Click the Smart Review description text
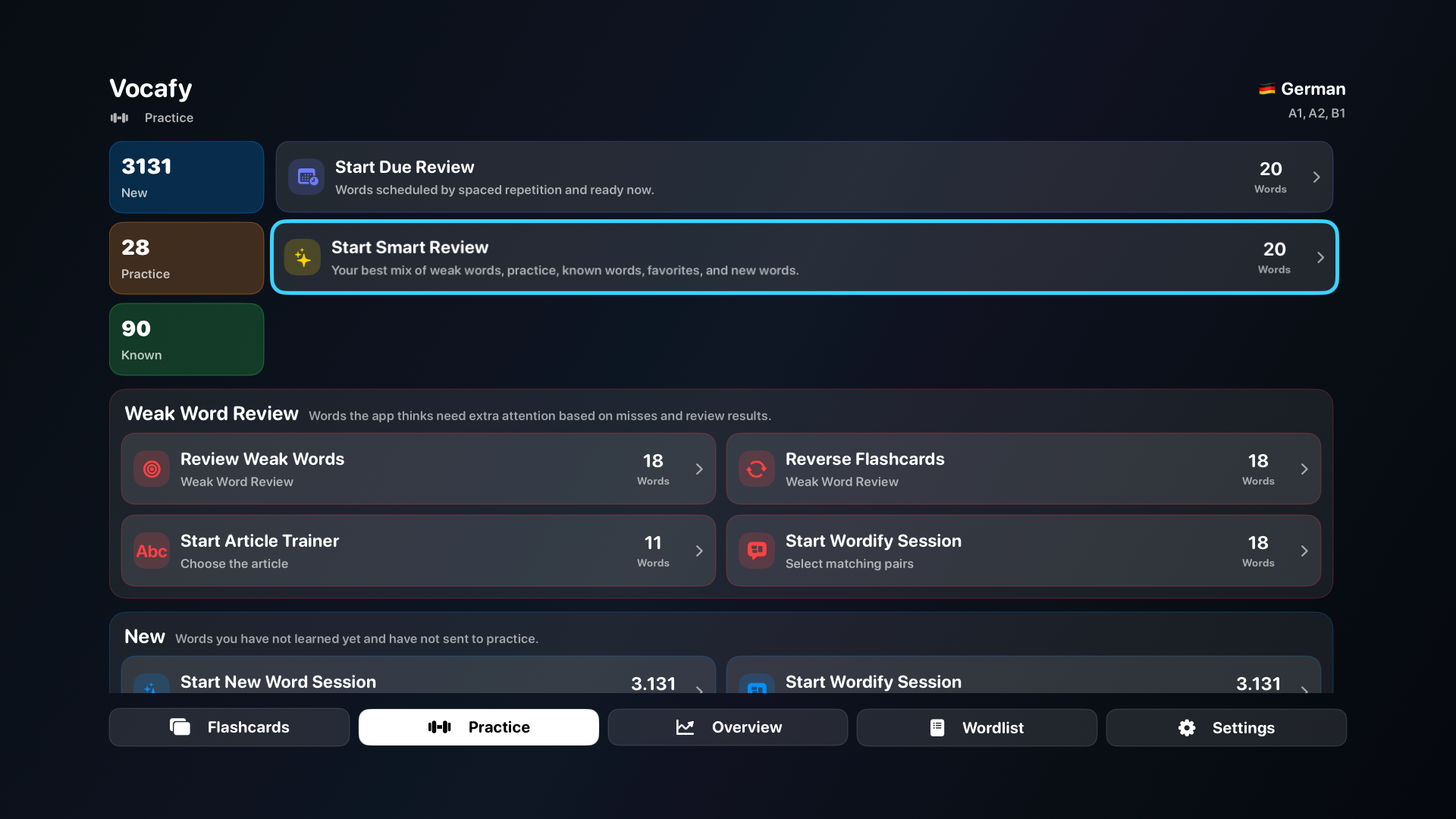Image resolution: width=1456 pixels, height=819 pixels. (565, 271)
